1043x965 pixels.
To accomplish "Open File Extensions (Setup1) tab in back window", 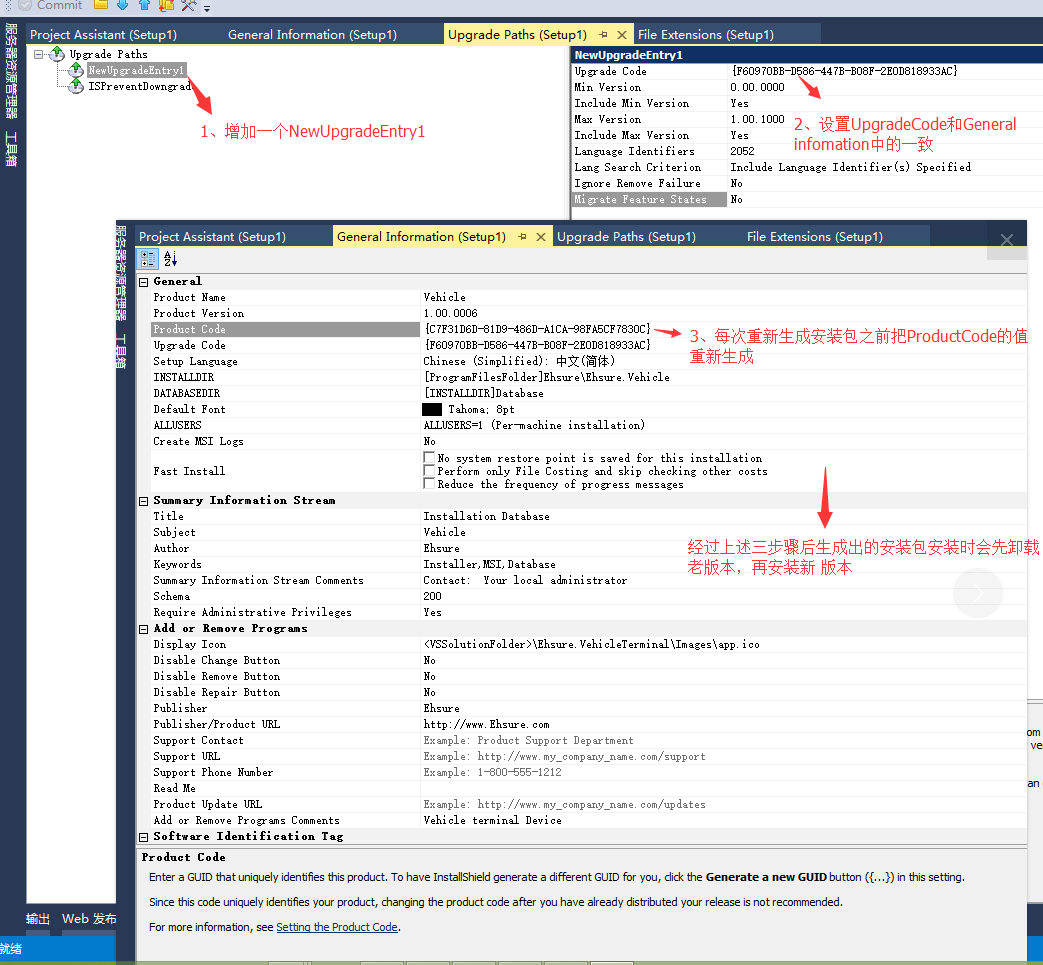I will pos(706,35).
